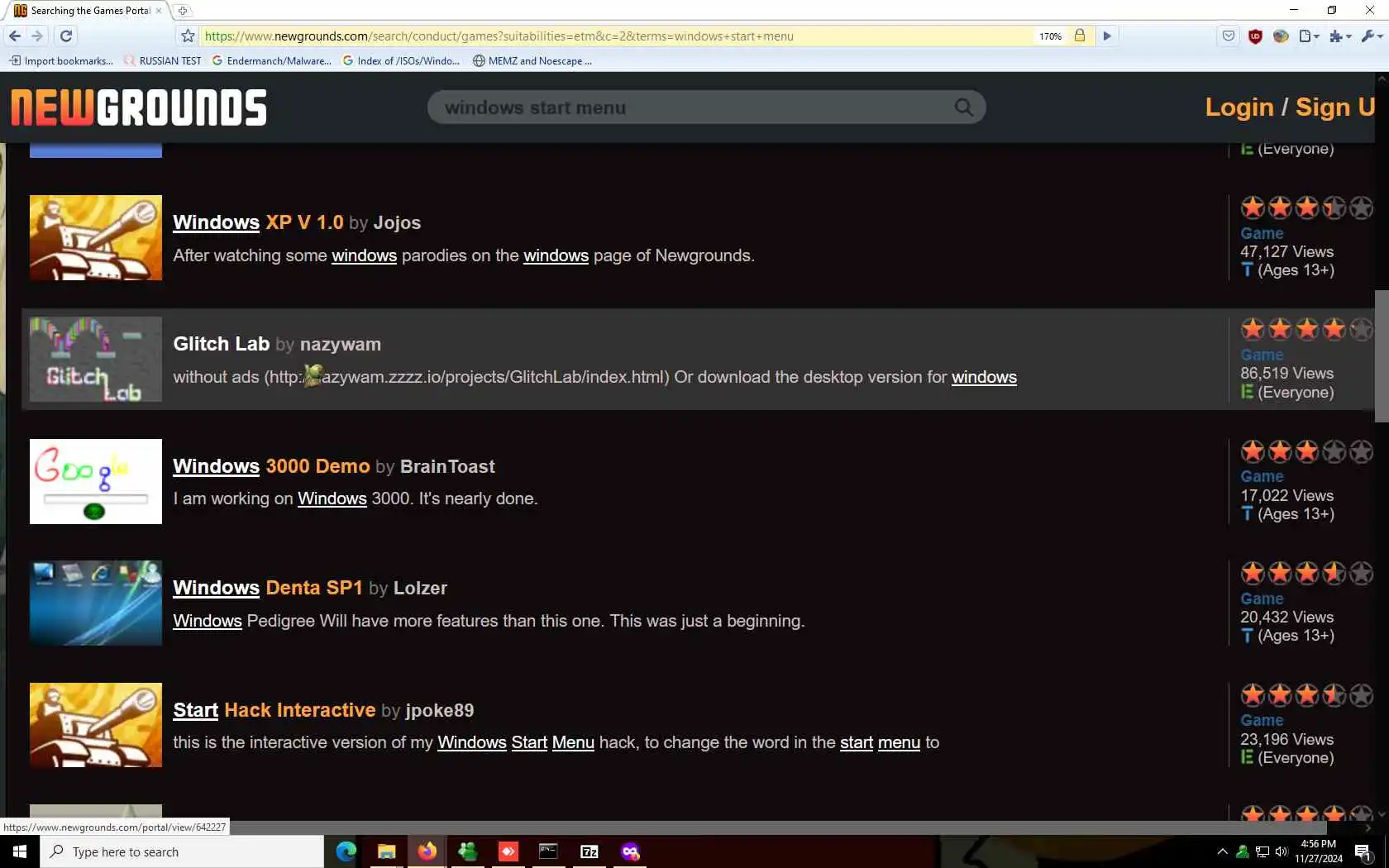Open the command prompt taskbar icon
The width and height of the screenshot is (1389, 868).
coord(548,851)
